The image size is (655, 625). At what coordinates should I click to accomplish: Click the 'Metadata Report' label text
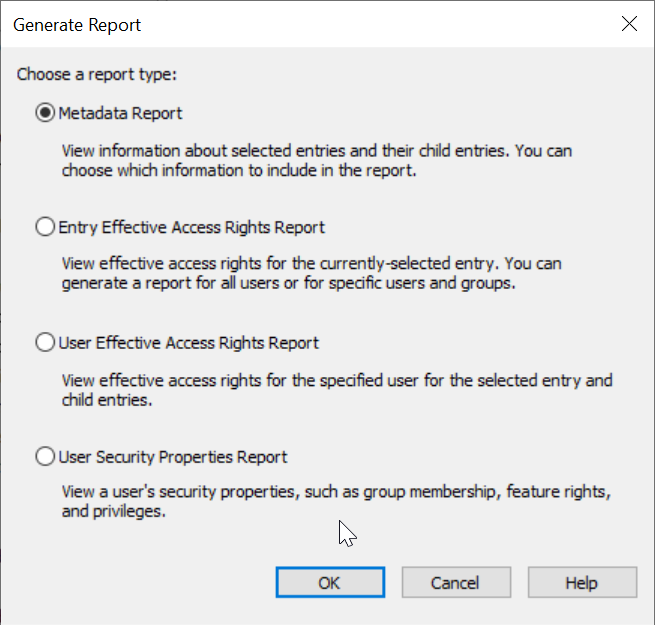(x=120, y=113)
